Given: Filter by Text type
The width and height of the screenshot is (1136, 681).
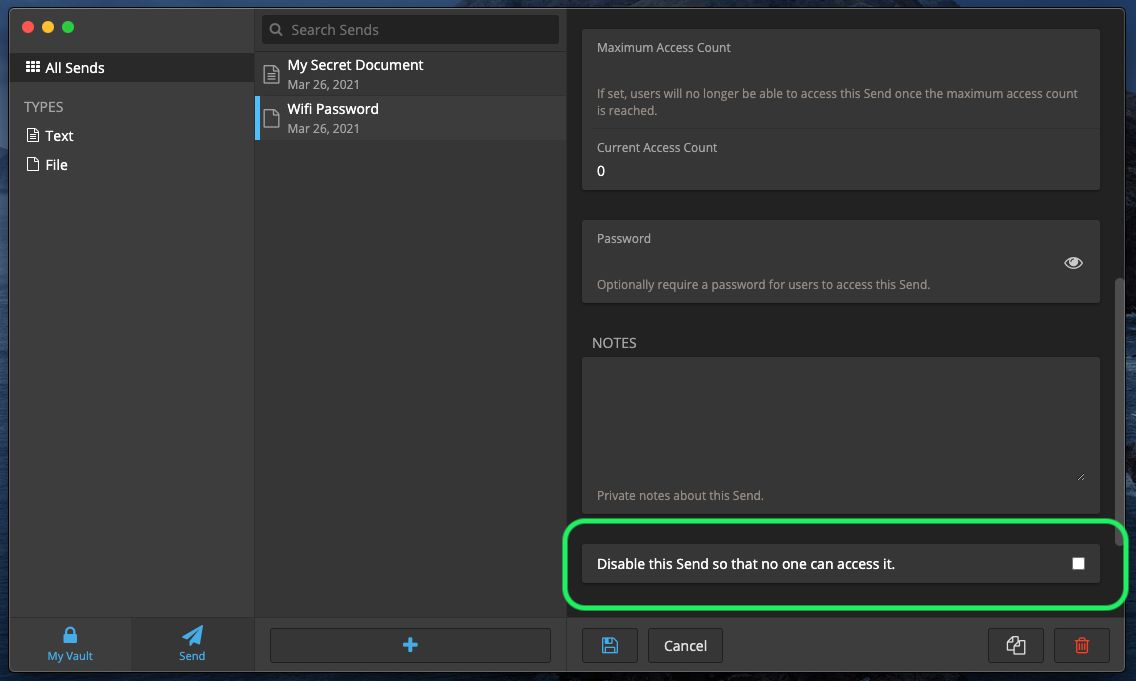Looking at the screenshot, I should point(49,135).
